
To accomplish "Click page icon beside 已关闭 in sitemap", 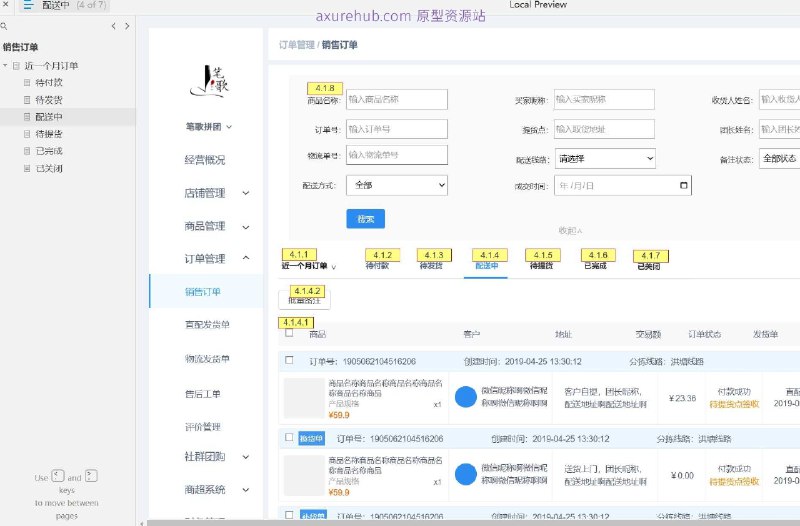I will (x=27, y=168).
